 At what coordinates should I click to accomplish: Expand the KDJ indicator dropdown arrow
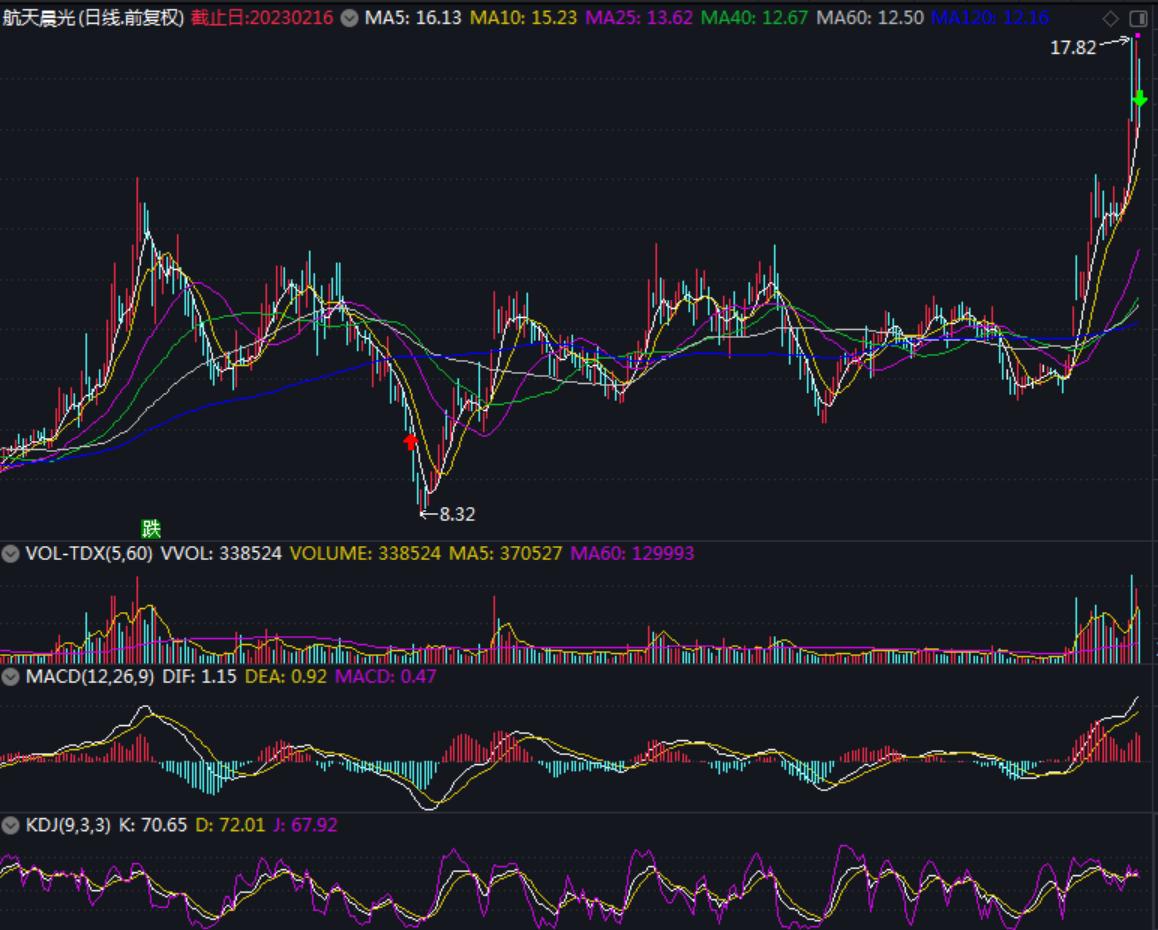(10, 825)
